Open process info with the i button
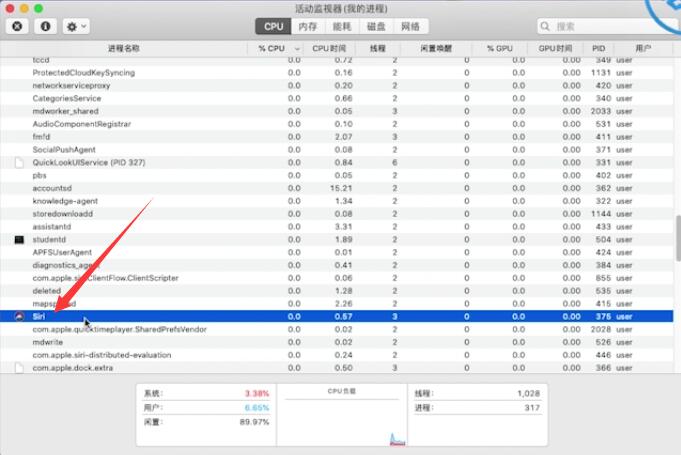Screen dimensions: 681x455 45,26
